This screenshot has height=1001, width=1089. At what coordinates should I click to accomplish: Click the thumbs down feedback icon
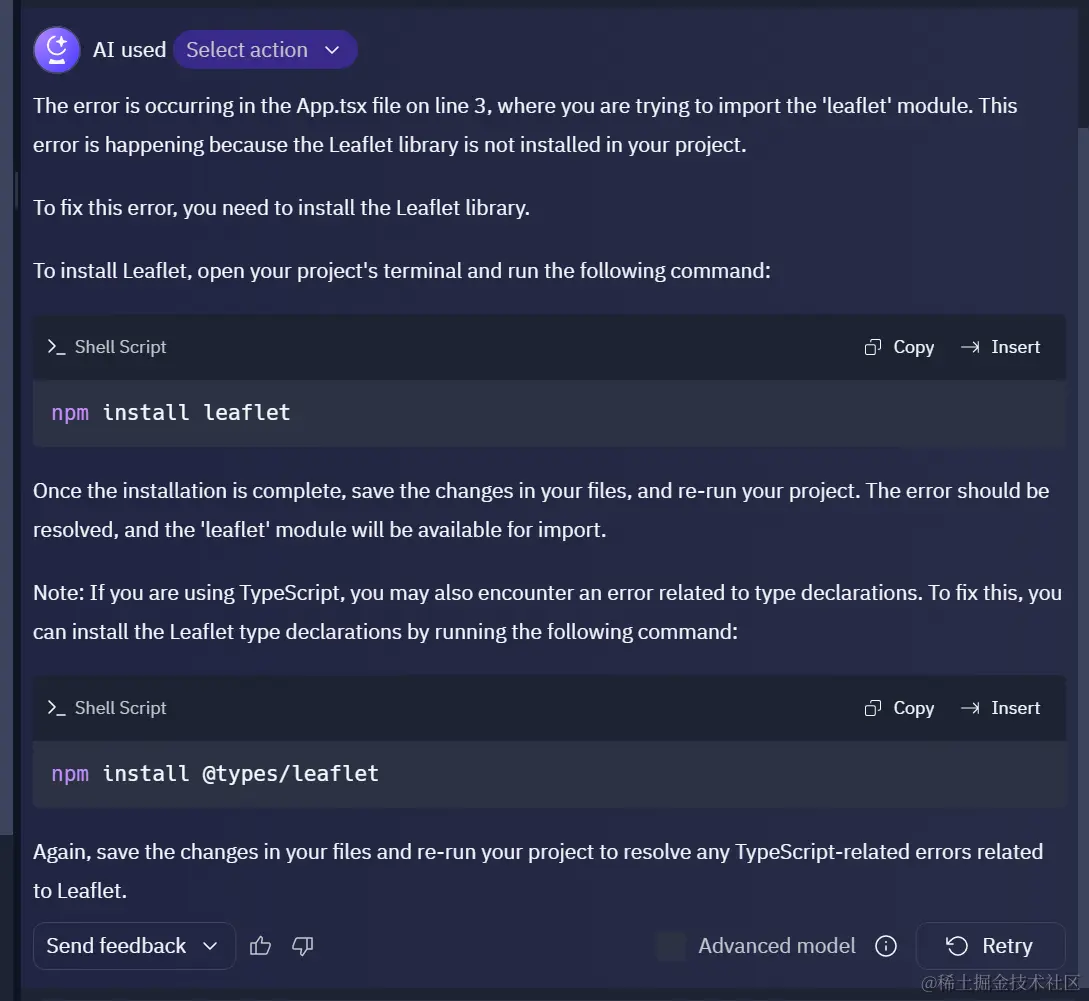[303, 945]
